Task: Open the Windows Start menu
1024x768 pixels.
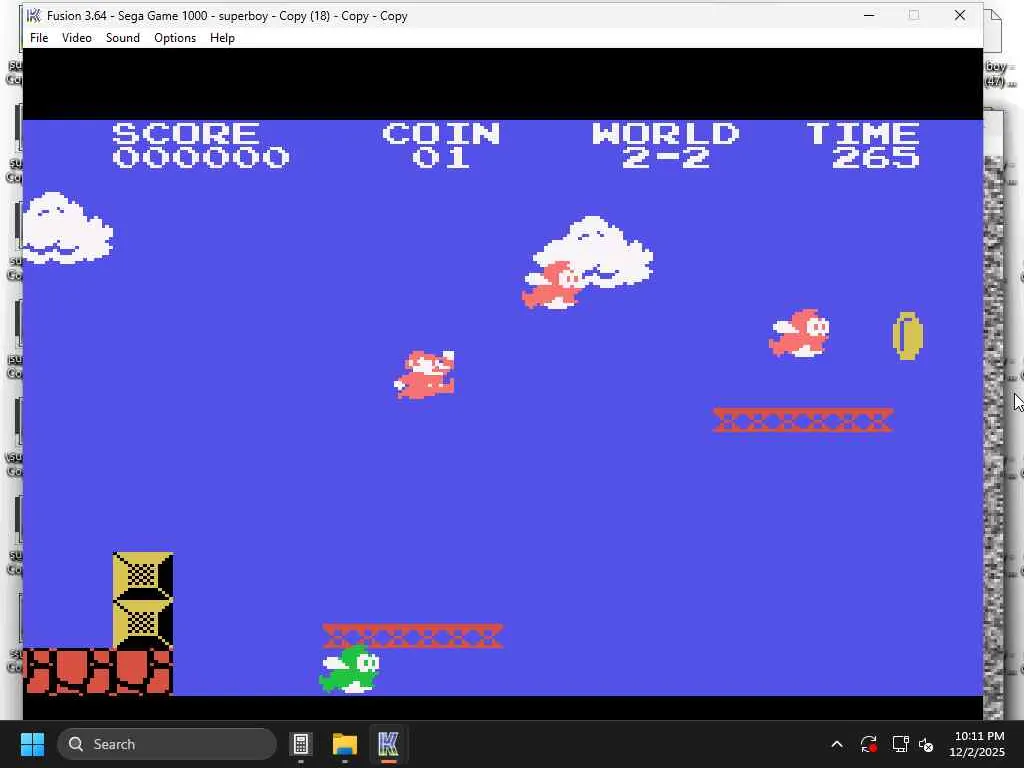Action: [x=32, y=744]
